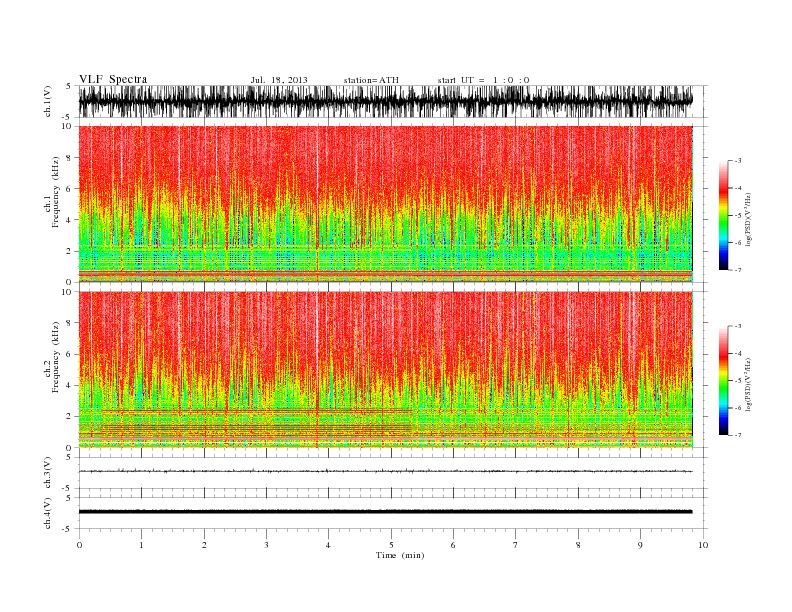Click the "Time (min)" axis title
The width and height of the screenshot is (792, 612).
pos(400,555)
